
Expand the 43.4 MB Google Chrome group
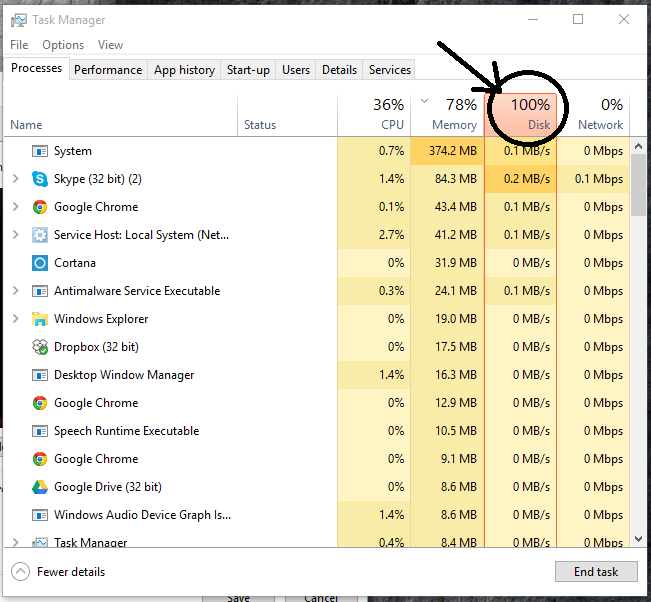tap(16, 207)
